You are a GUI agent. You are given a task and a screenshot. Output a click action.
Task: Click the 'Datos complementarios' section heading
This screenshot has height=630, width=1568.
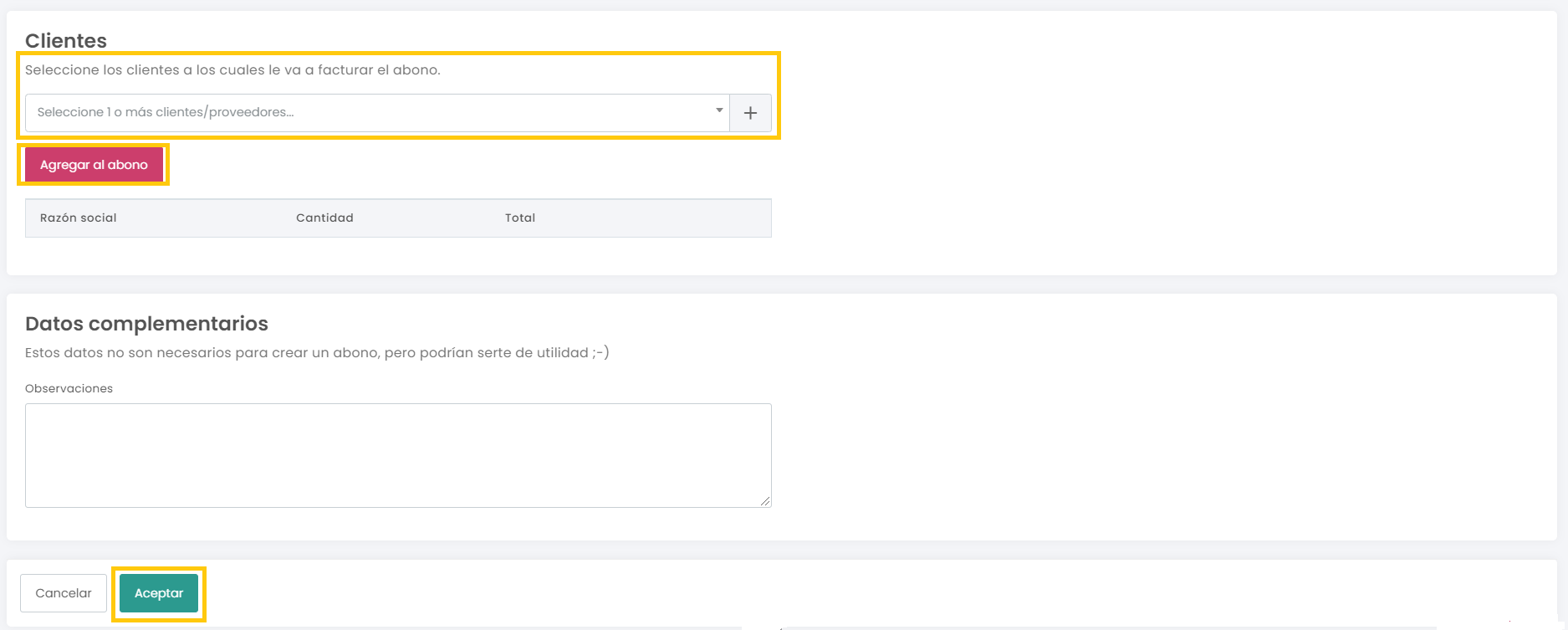pos(146,324)
